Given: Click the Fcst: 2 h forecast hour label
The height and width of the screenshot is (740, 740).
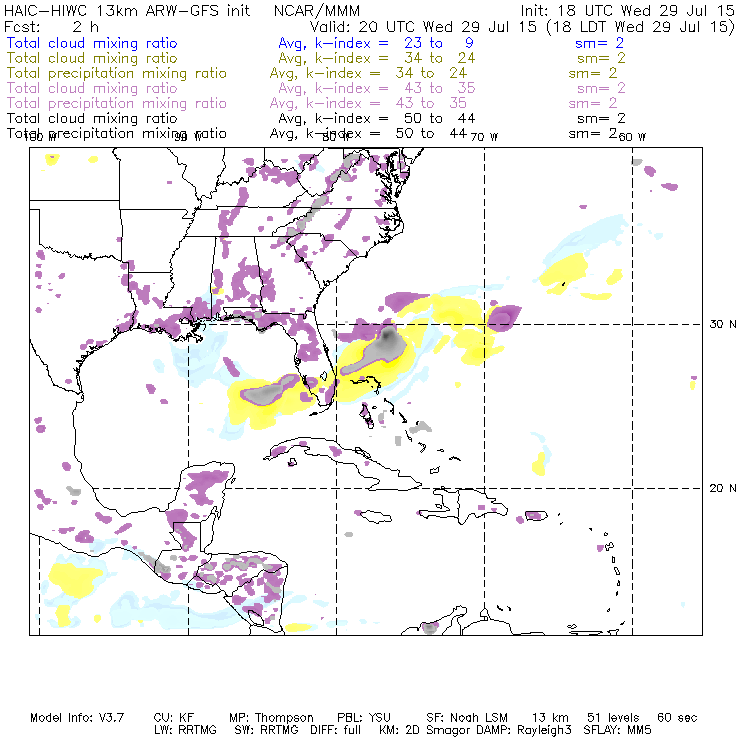Looking at the screenshot, I should 51,26.
